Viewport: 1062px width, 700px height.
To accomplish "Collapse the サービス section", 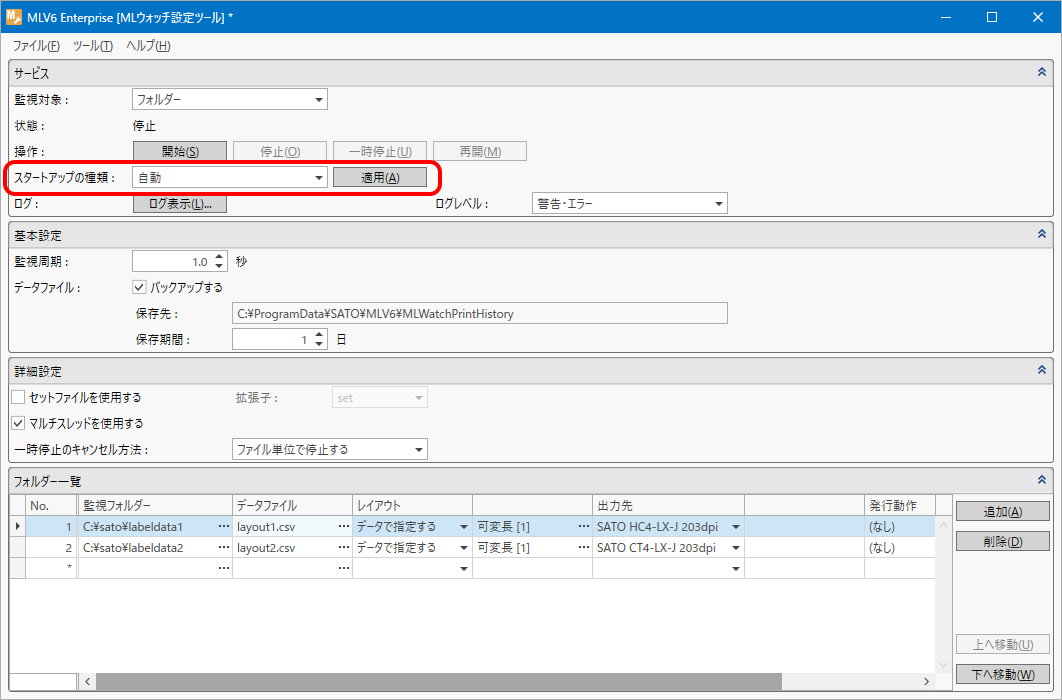I will pyautogui.click(x=1042, y=72).
